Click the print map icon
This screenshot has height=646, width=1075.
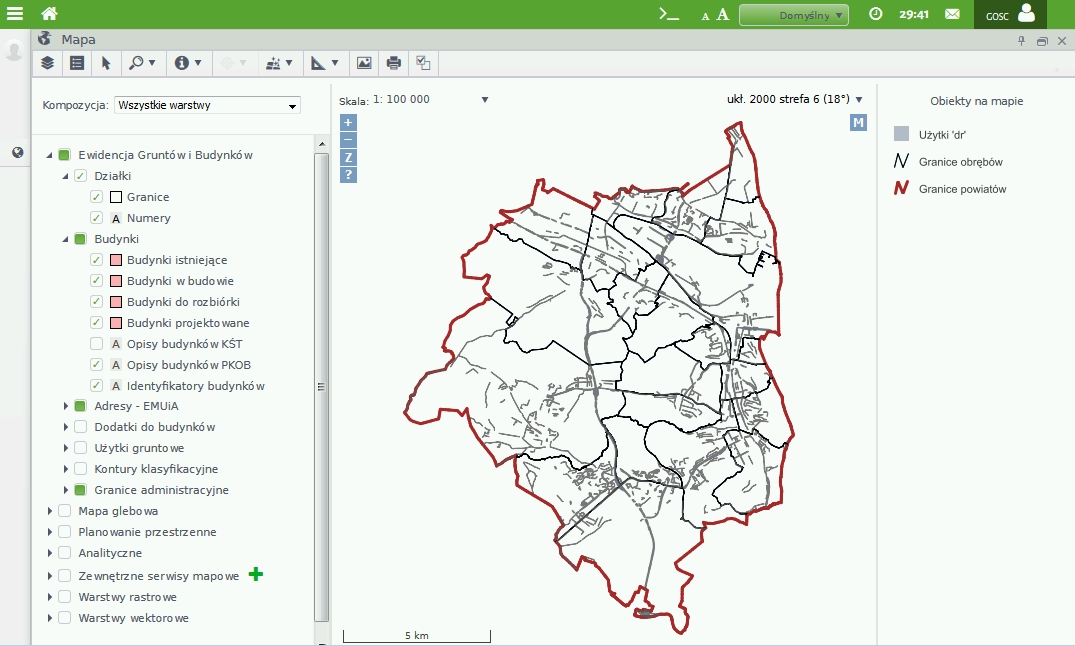(x=394, y=63)
